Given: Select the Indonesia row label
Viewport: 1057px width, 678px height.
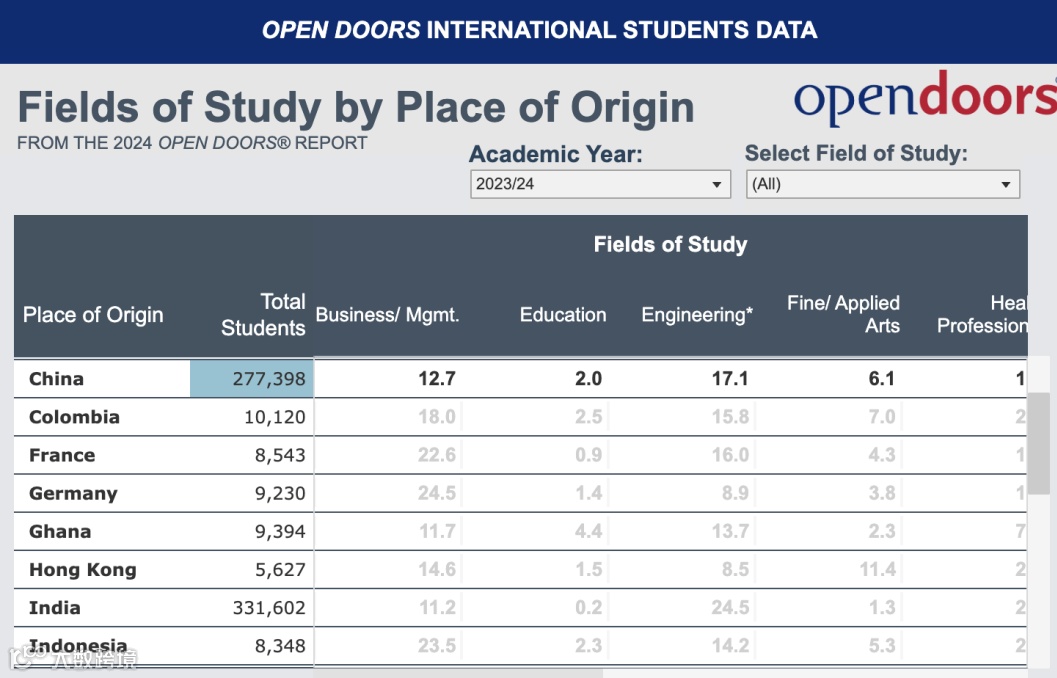Looking at the screenshot, I should click(78, 646).
